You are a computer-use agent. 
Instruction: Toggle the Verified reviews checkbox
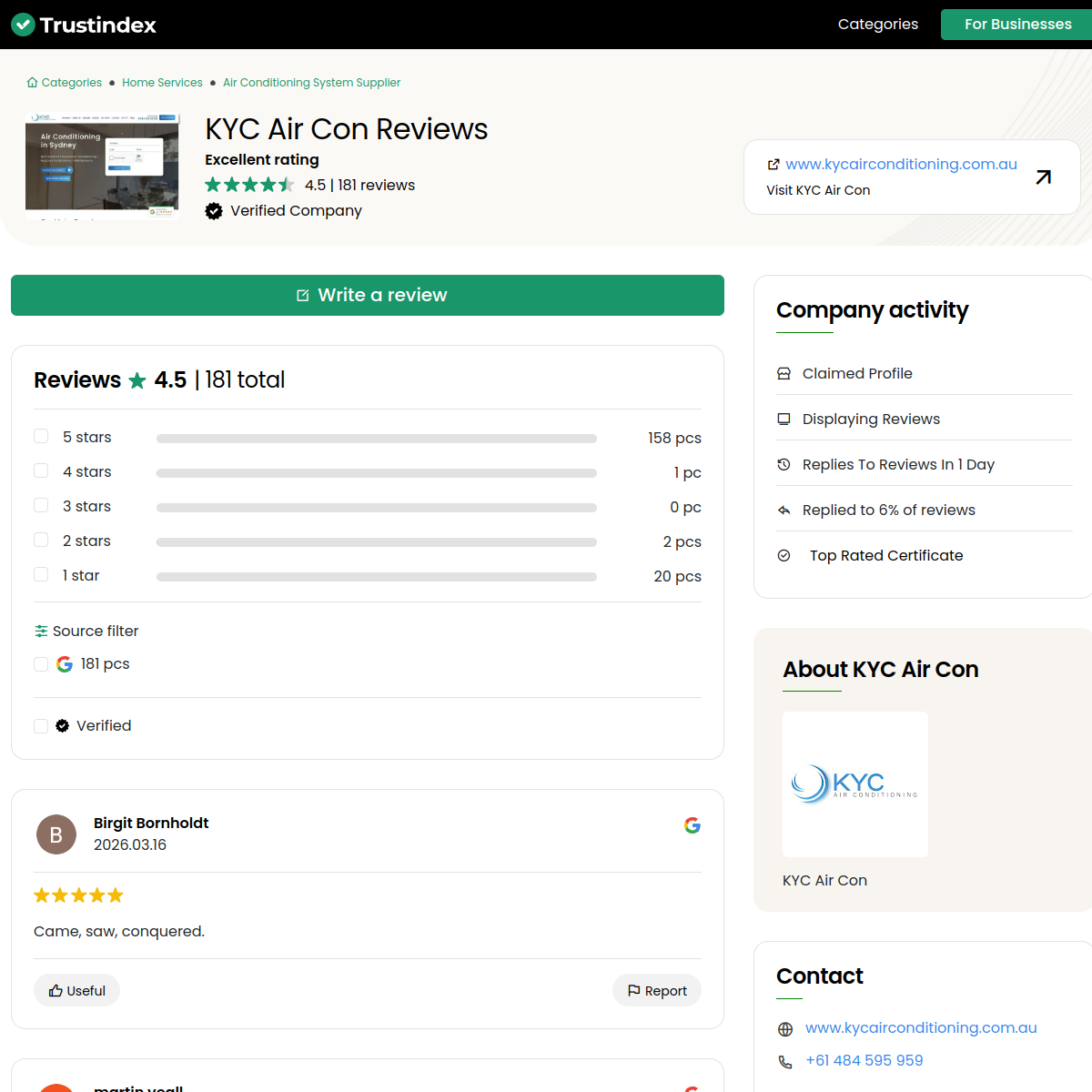point(41,725)
